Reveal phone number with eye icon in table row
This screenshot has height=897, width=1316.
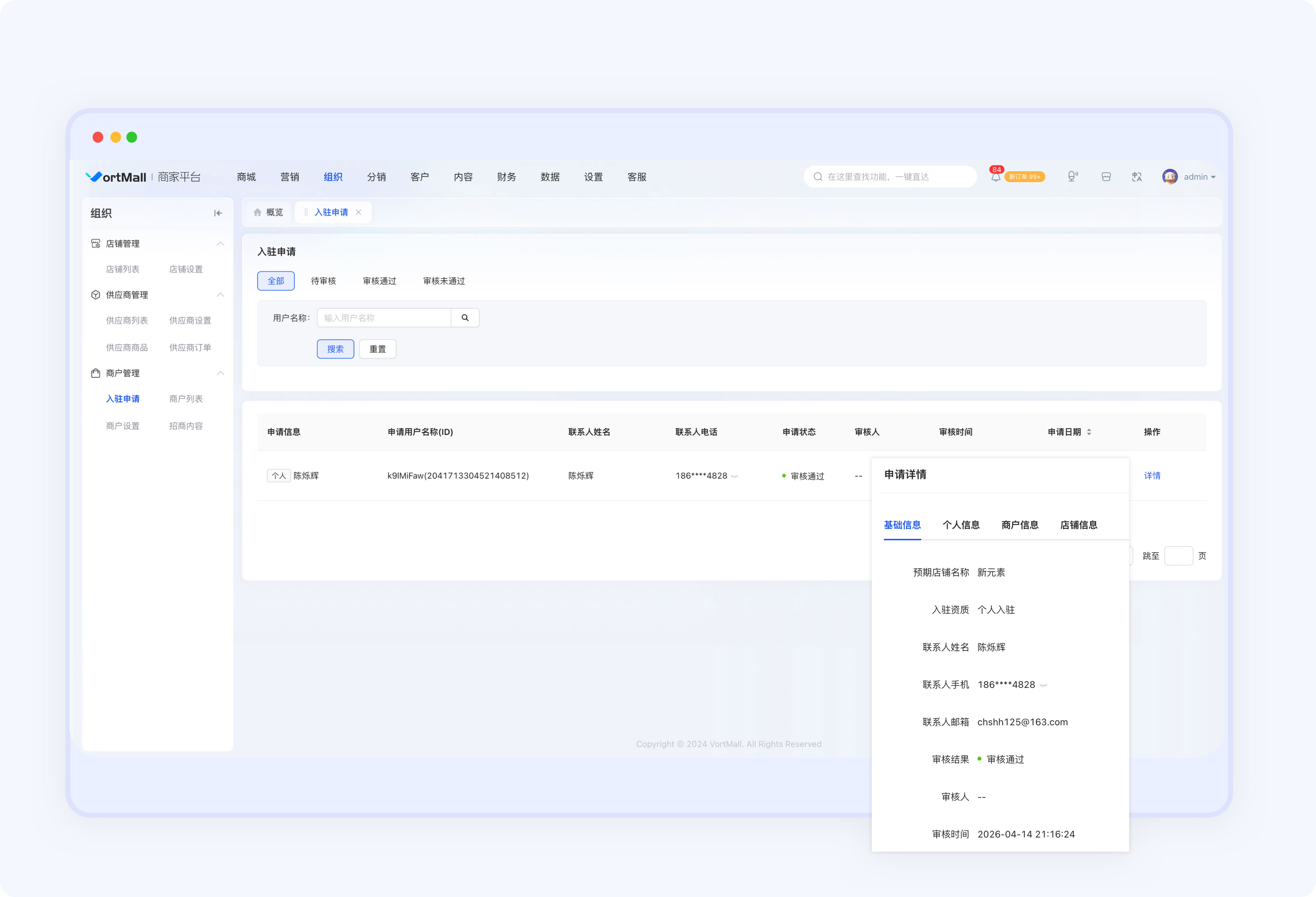[735, 476]
